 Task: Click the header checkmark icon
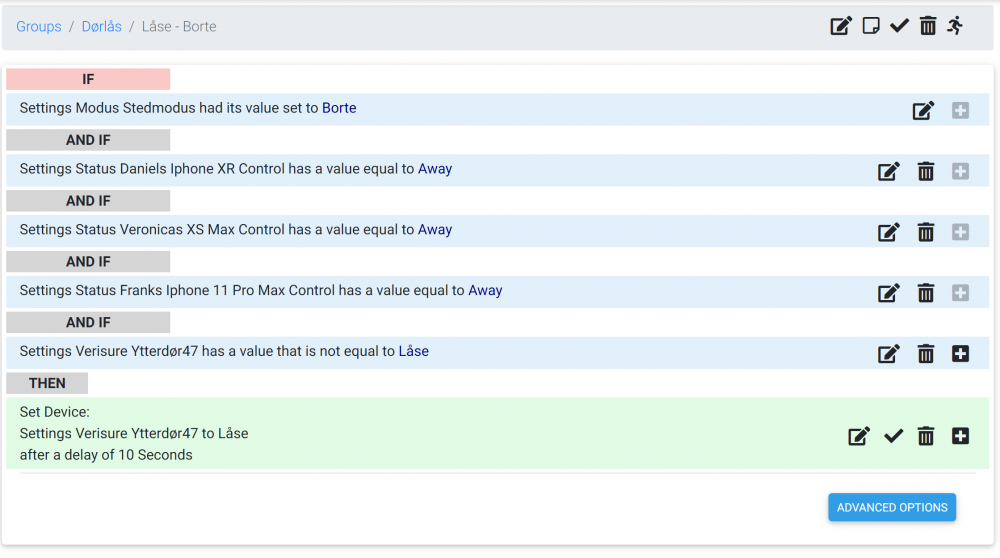pyautogui.click(x=899, y=26)
